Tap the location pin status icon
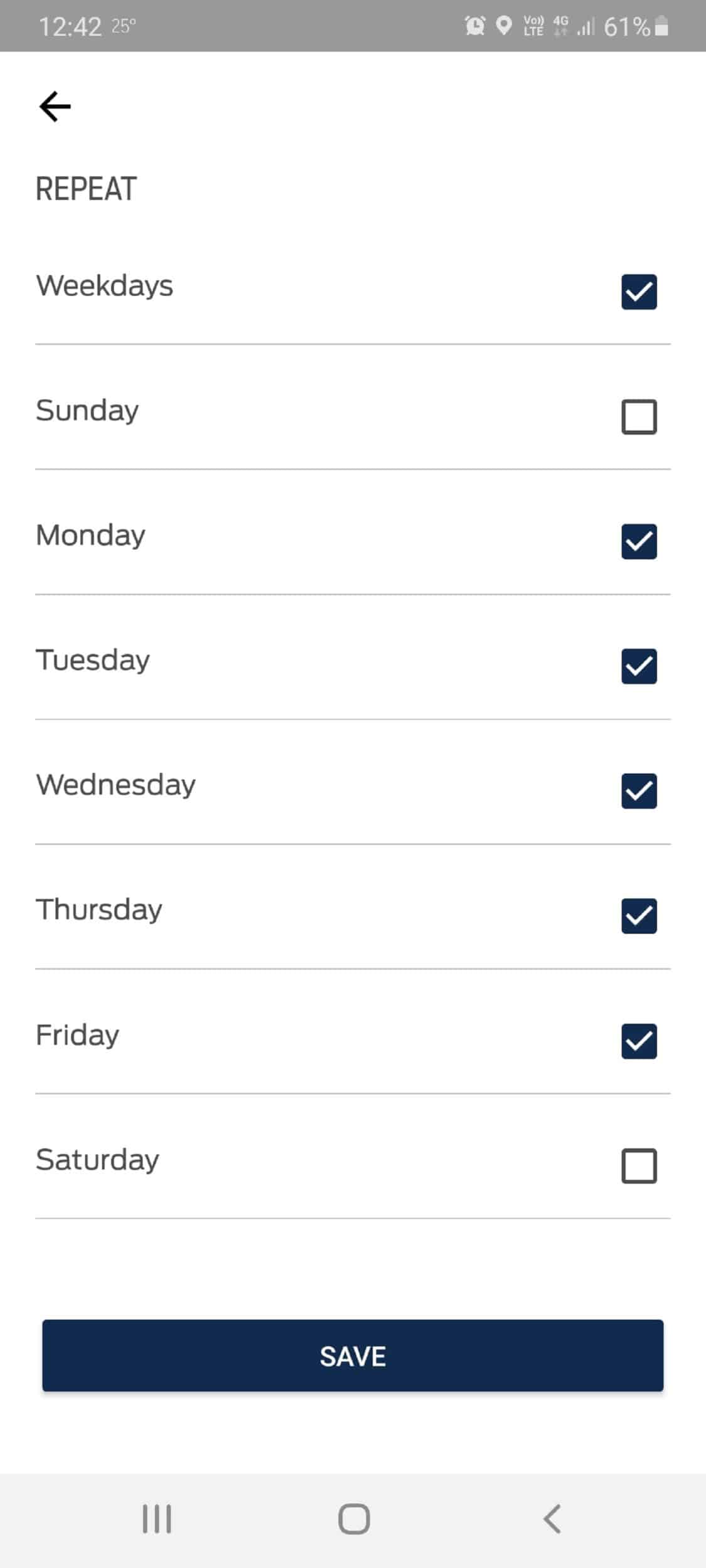Screen dimensions: 706x1568 503,26
